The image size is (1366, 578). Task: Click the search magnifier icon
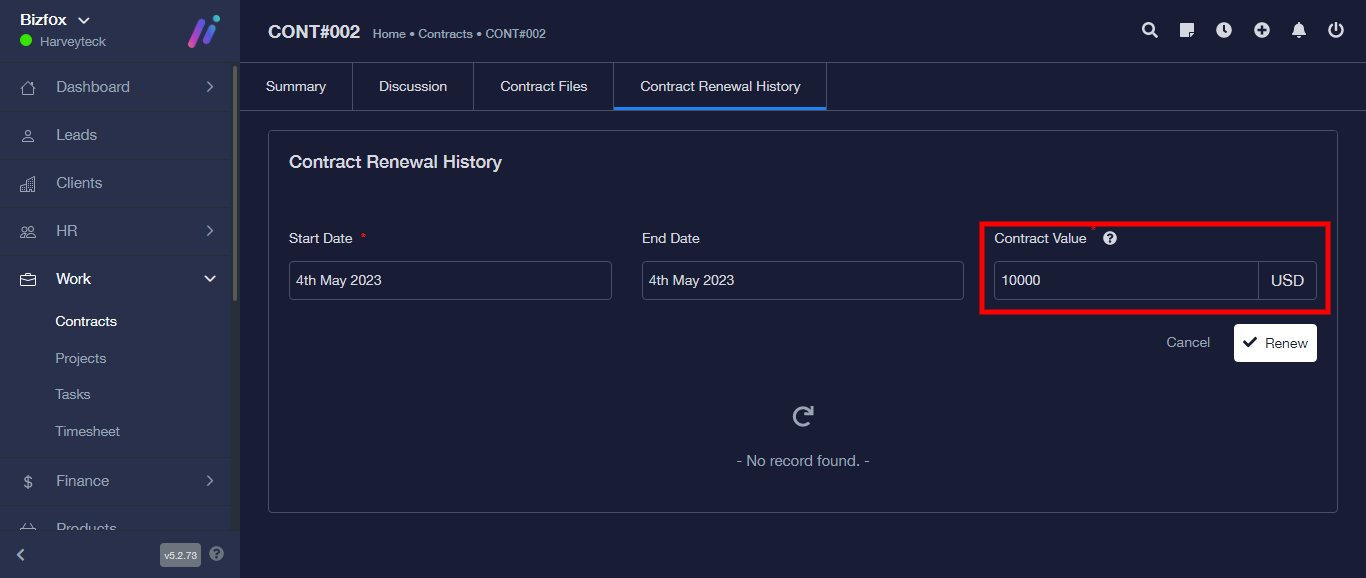(1150, 30)
